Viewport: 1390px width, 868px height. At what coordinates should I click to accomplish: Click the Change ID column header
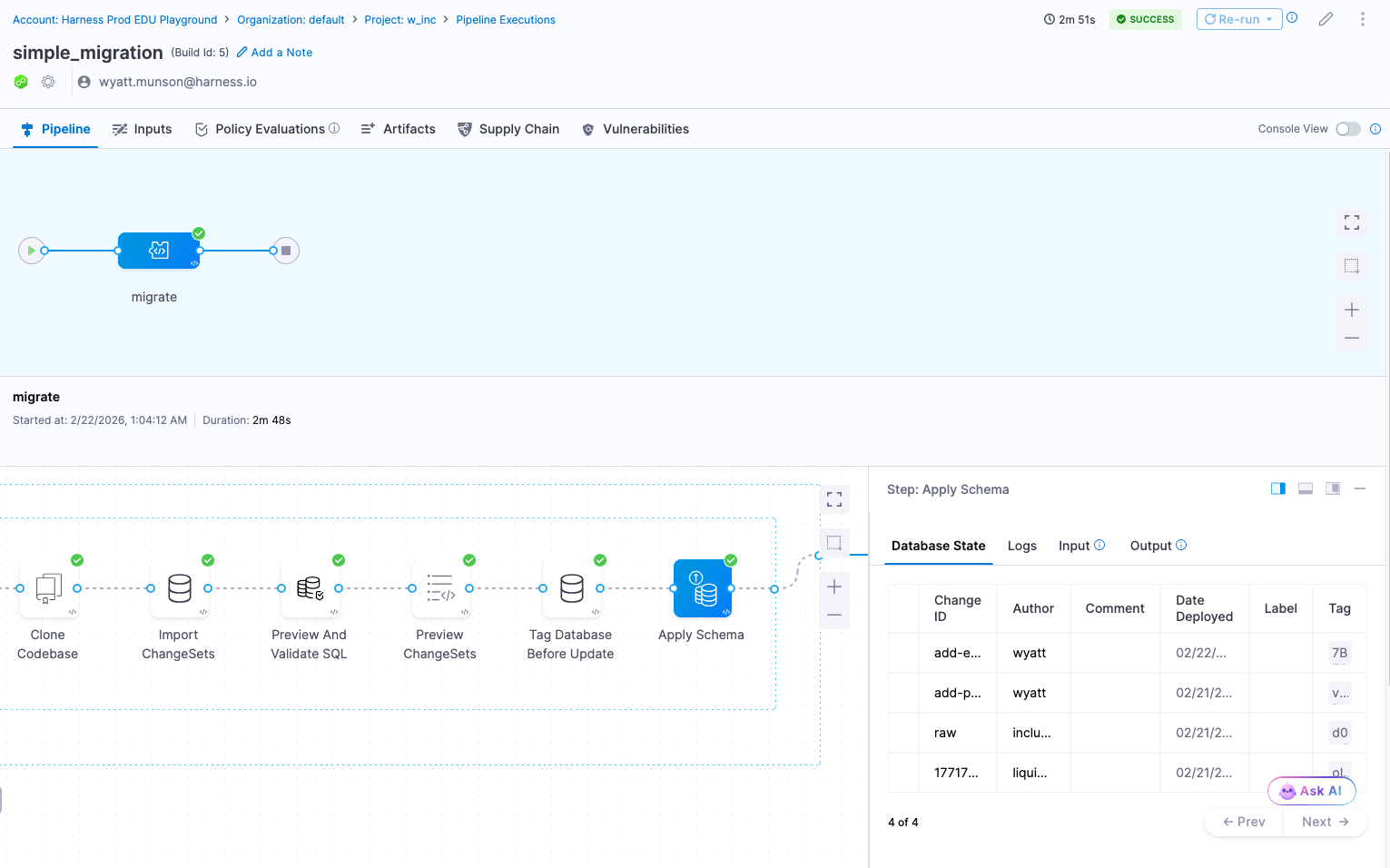click(x=958, y=608)
